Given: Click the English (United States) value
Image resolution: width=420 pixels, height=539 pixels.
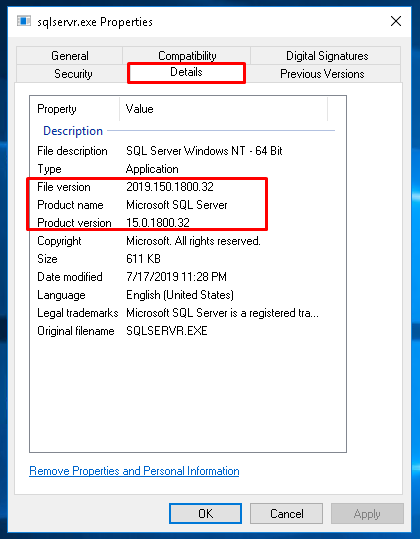Looking at the screenshot, I should pos(180,295).
